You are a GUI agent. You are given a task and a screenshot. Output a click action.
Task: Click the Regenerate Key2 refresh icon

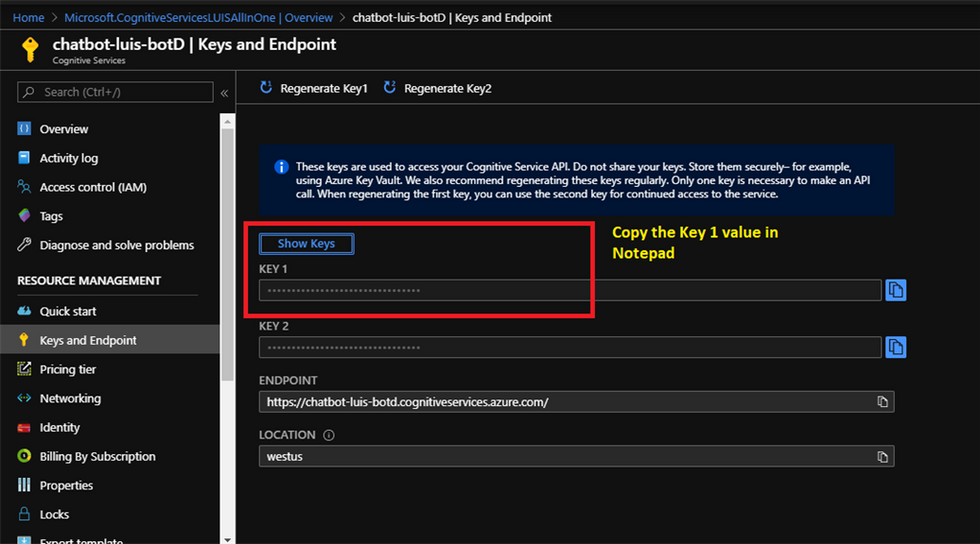tap(390, 88)
